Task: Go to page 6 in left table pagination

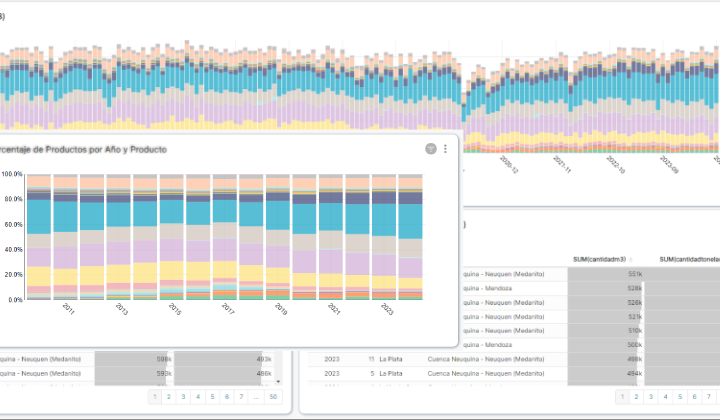Action: [227, 397]
